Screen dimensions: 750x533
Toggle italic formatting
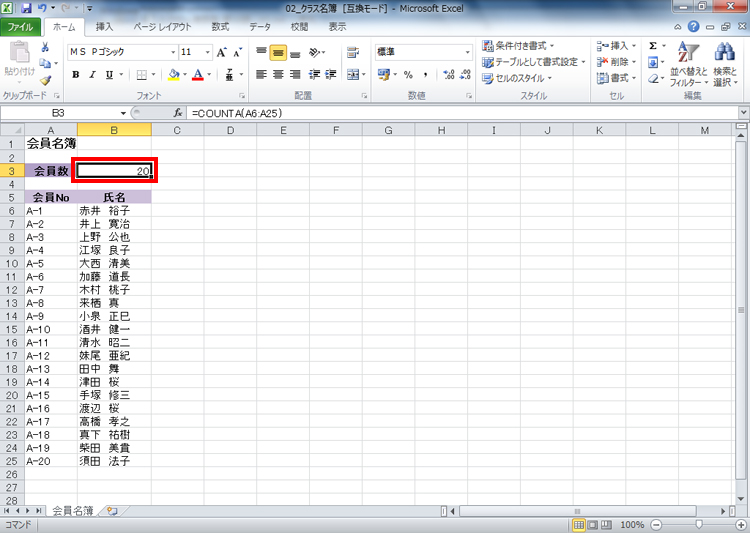93,75
